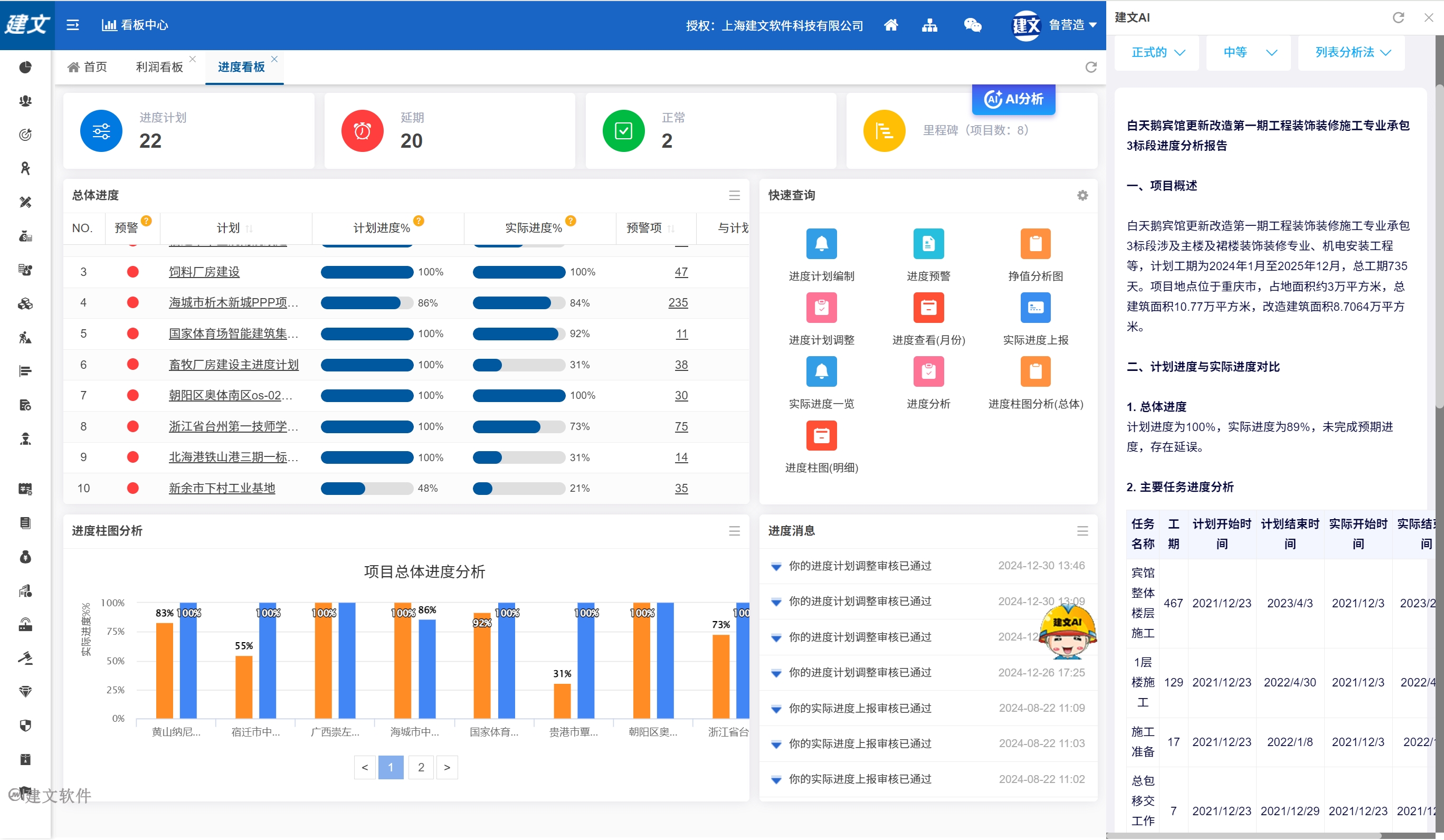Click the yellow 里程碑 icon

pos(884,131)
